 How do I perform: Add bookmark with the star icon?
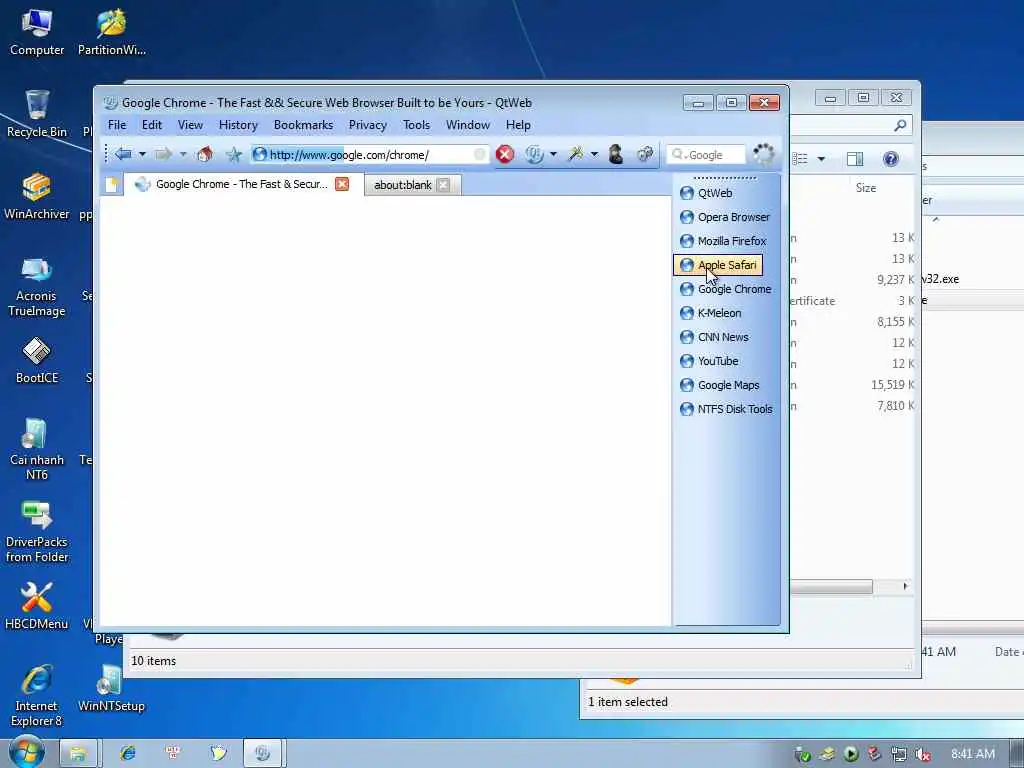pos(234,154)
